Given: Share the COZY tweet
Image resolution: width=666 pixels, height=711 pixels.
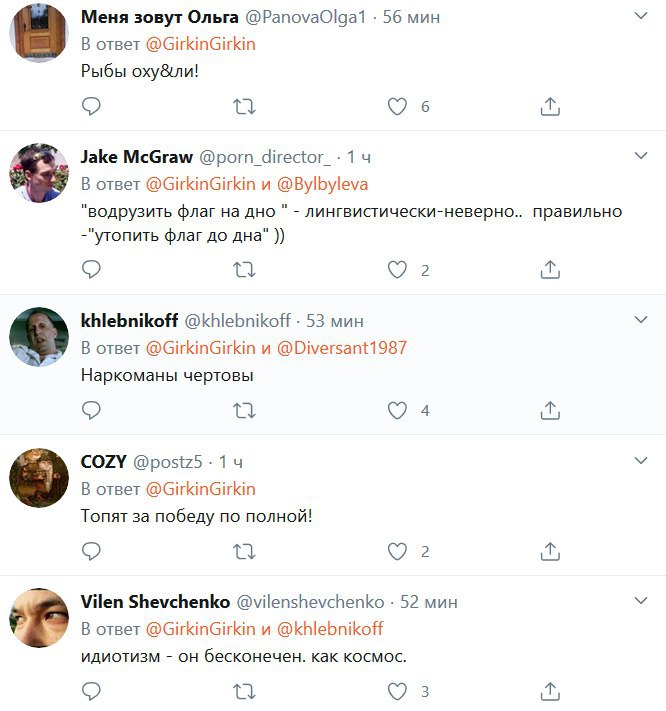Looking at the screenshot, I should click(549, 551).
